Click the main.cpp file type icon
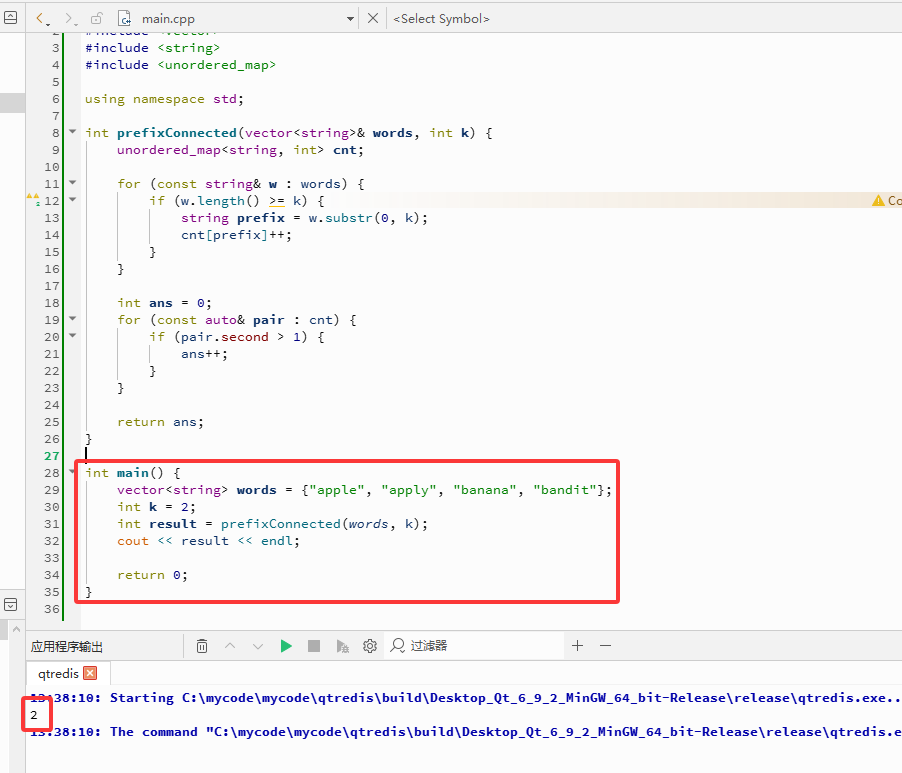 (x=124, y=18)
